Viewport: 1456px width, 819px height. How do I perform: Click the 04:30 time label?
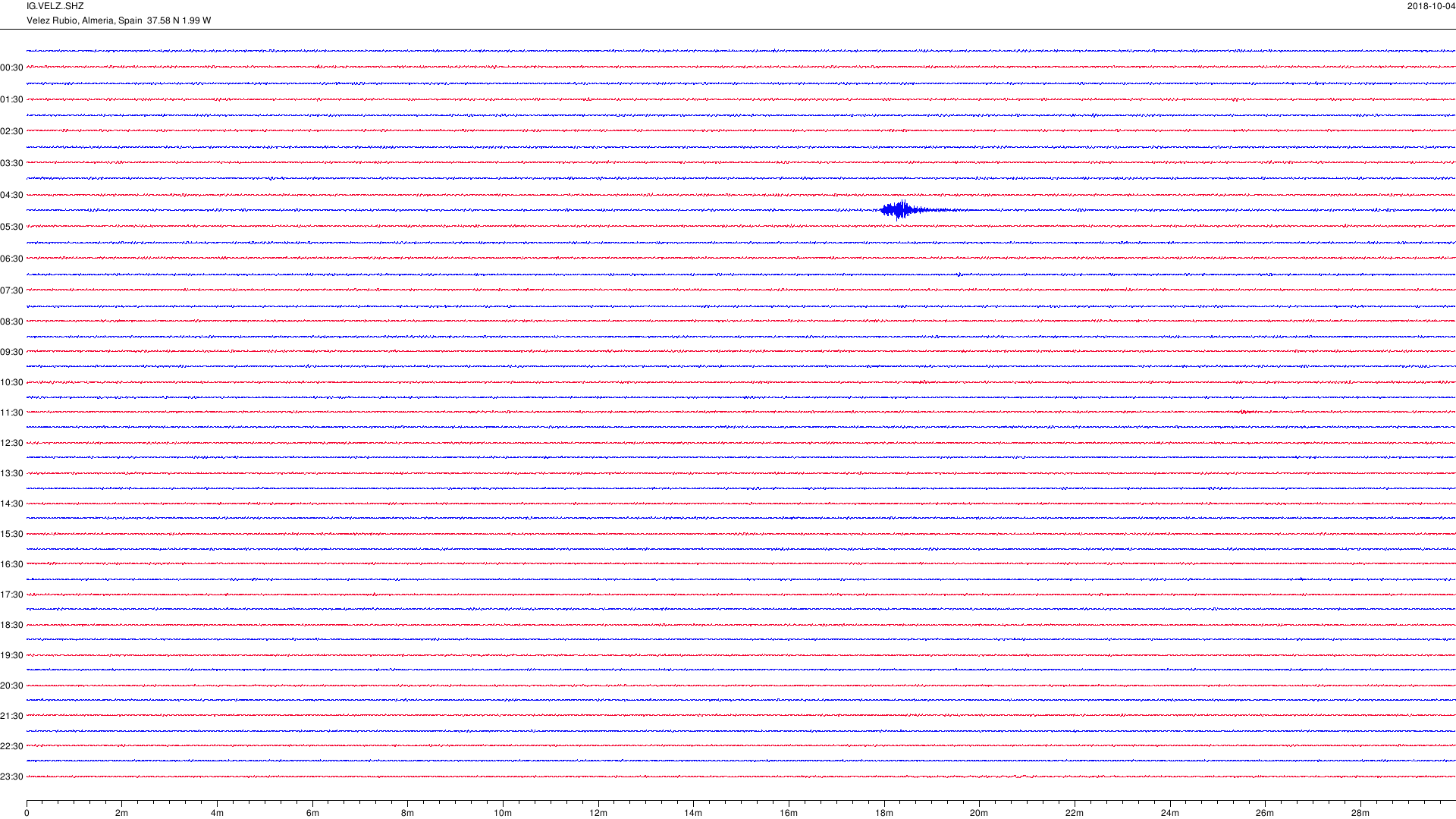tap(11, 196)
